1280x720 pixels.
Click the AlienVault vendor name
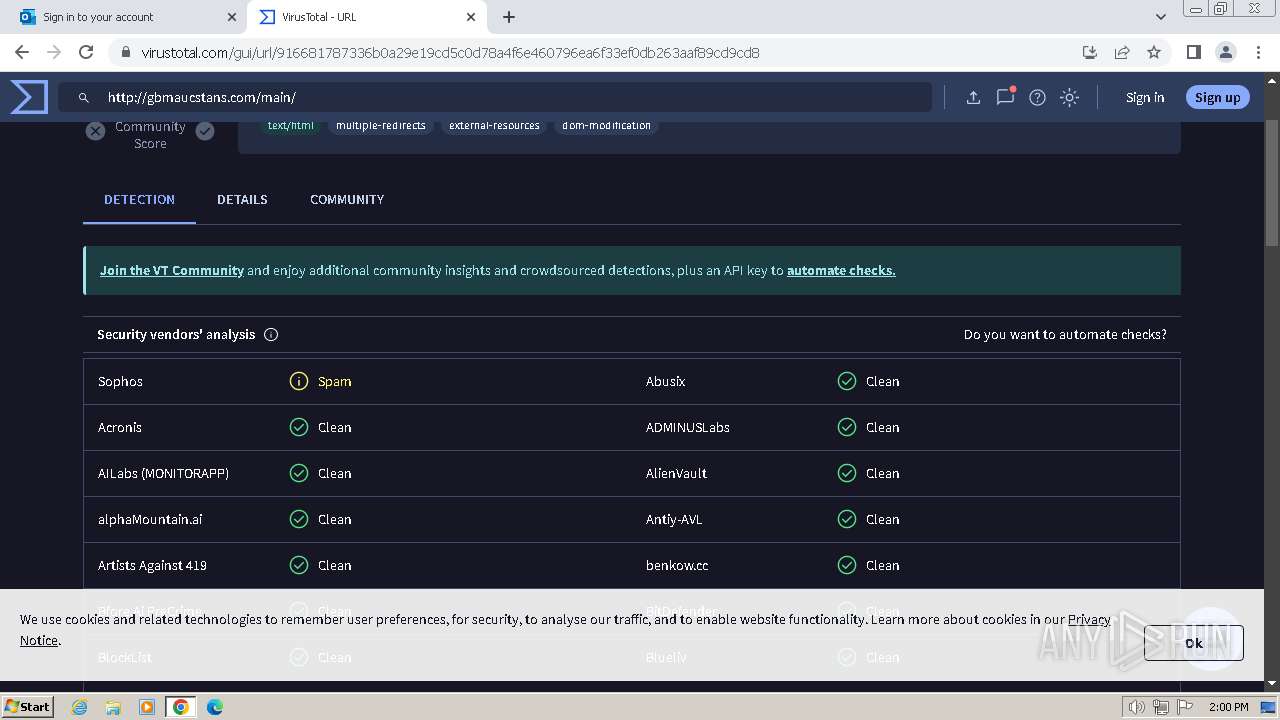(676, 474)
